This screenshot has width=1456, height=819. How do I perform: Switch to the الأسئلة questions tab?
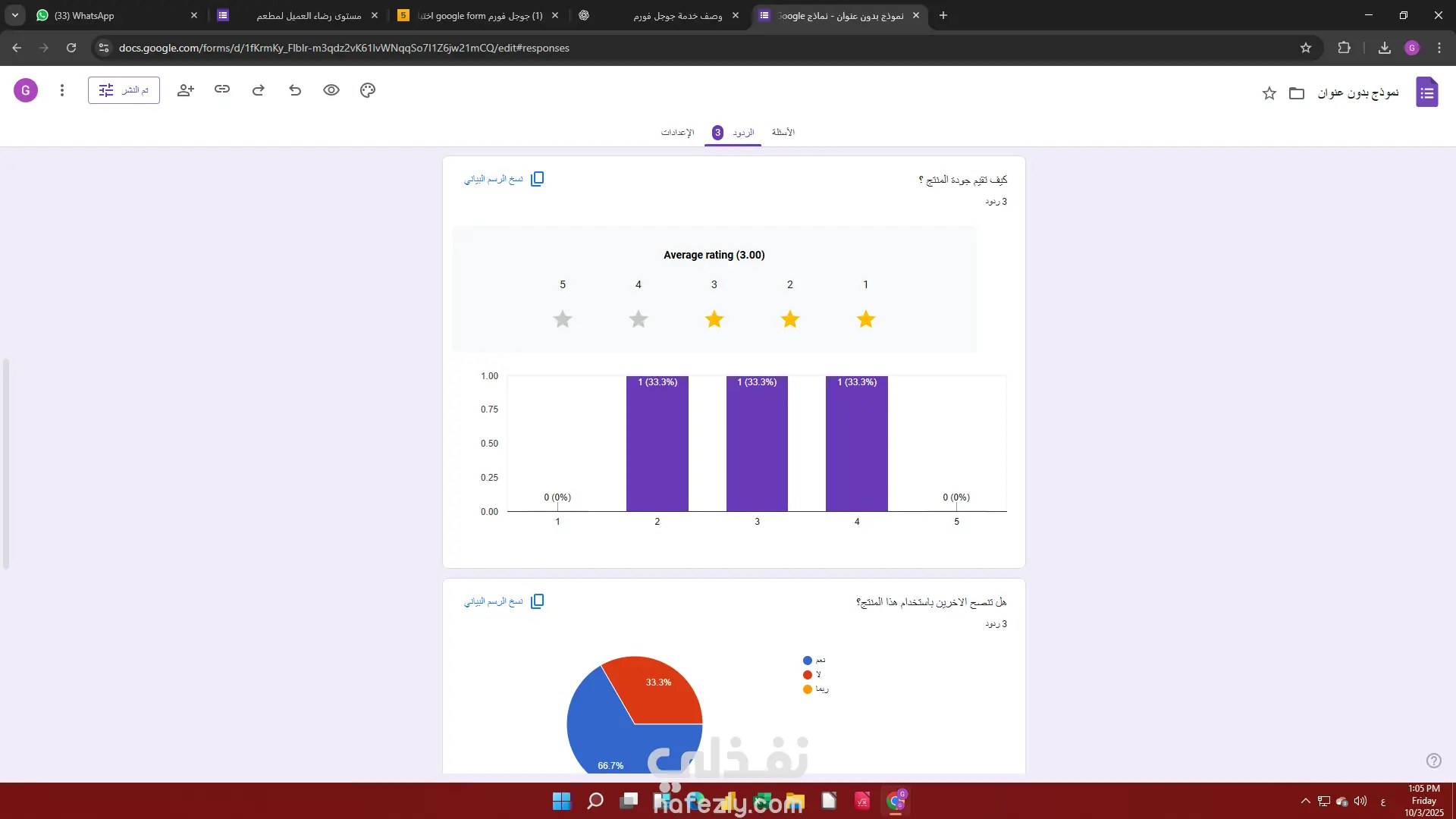pos(783,132)
